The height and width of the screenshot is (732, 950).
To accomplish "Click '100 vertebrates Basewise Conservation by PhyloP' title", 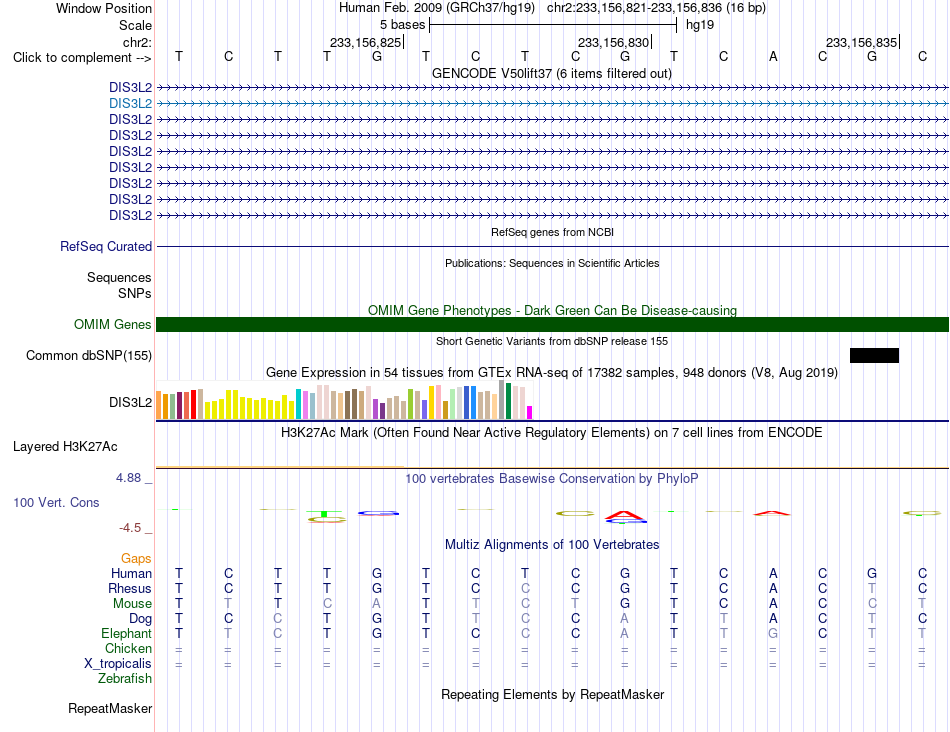I will coord(552,479).
